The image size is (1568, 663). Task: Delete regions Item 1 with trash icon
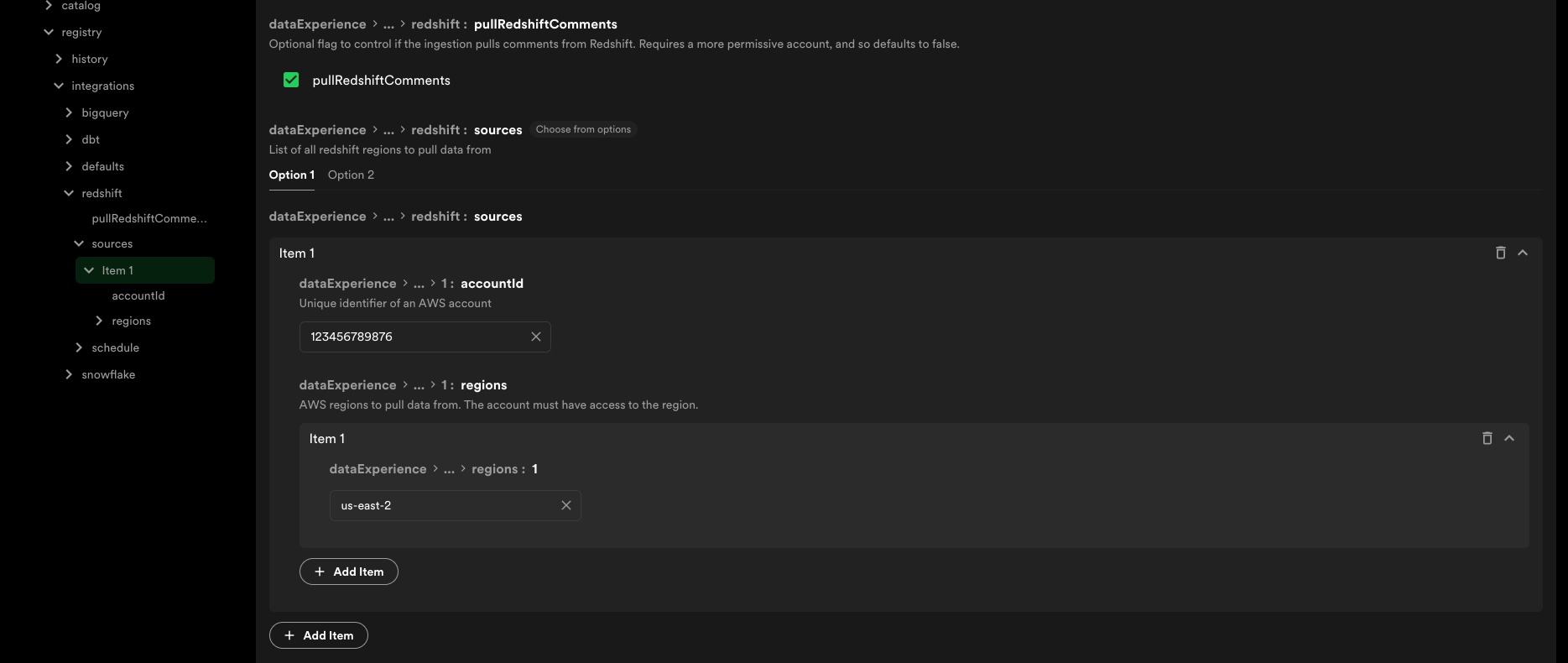[x=1487, y=438]
